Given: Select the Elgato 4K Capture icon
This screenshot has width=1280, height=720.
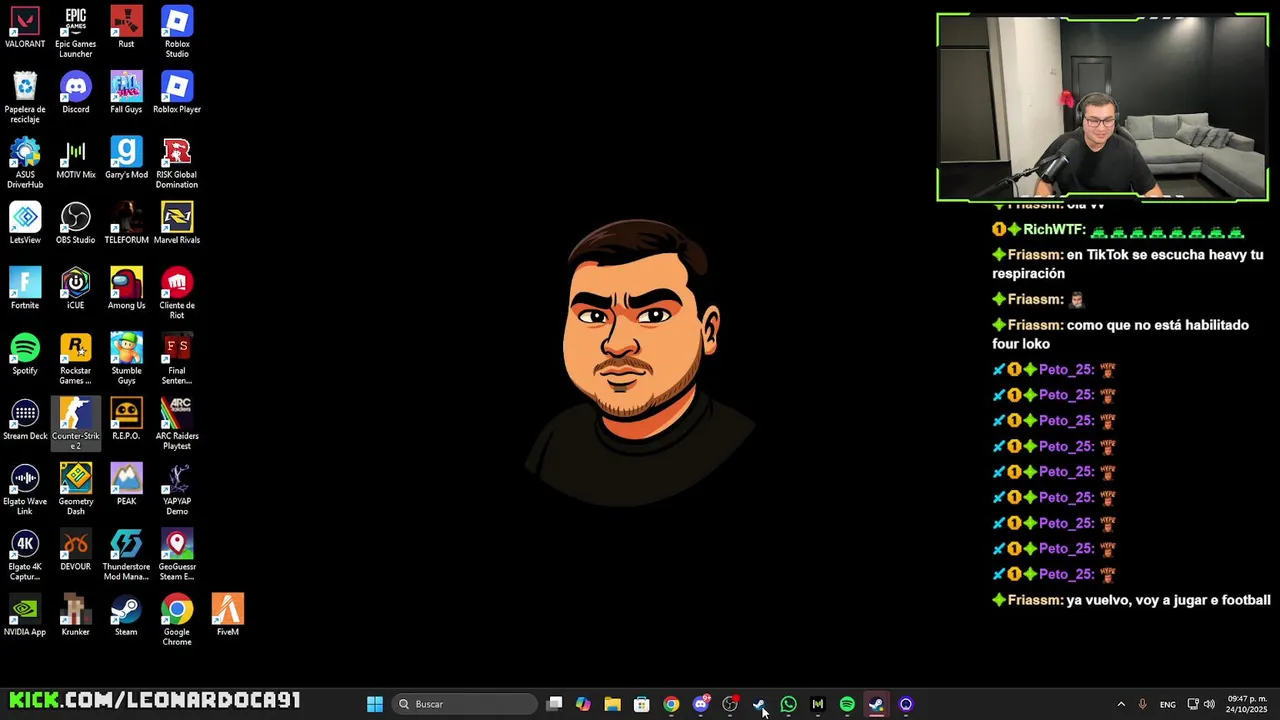Looking at the screenshot, I should click(25, 555).
